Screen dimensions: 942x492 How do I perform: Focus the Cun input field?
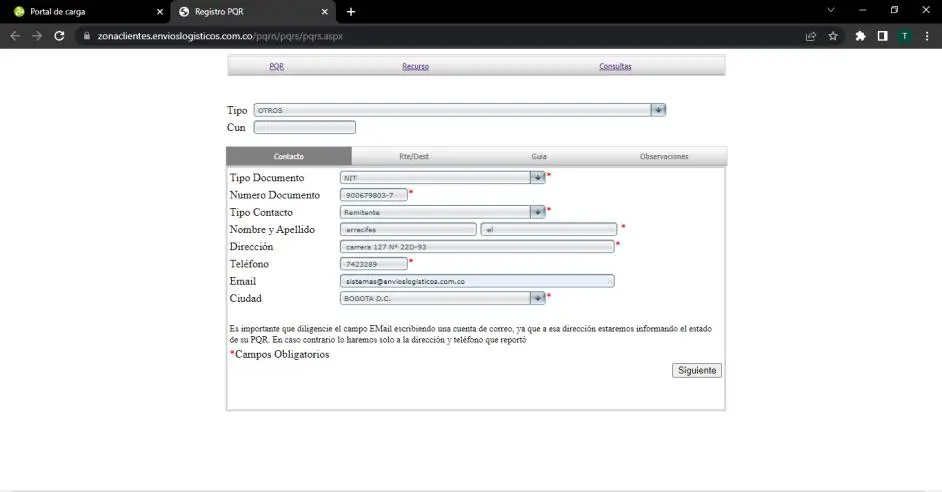pyautogui.click(x=305, y=127)
